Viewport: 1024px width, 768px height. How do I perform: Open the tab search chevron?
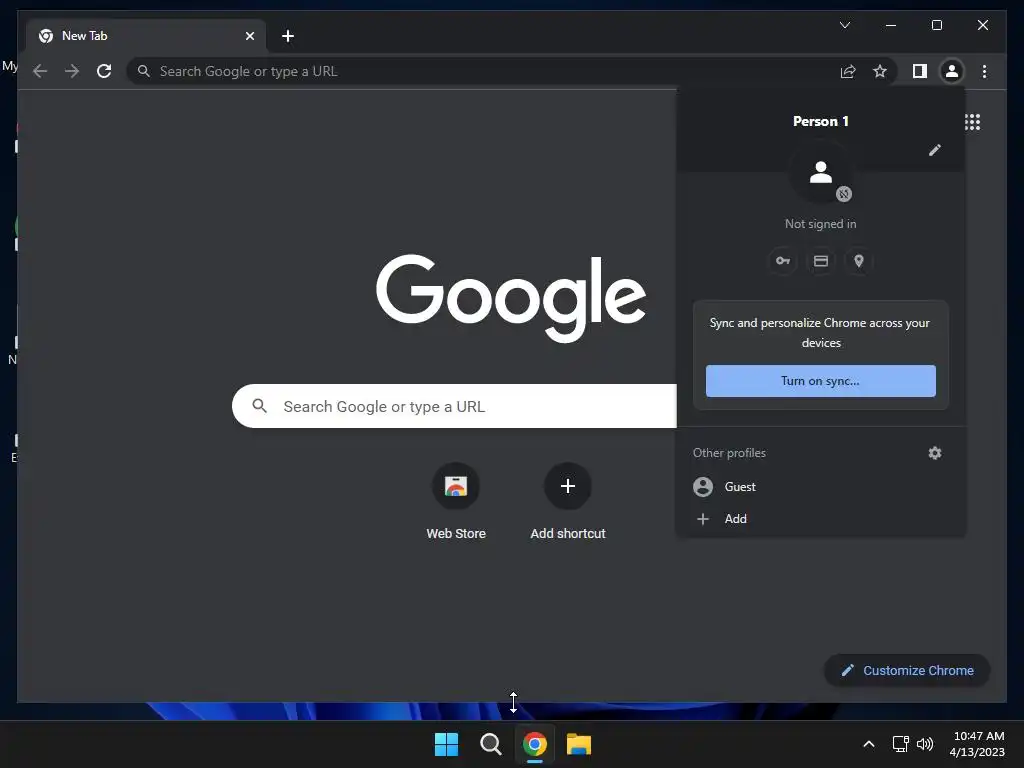(844, 25)
